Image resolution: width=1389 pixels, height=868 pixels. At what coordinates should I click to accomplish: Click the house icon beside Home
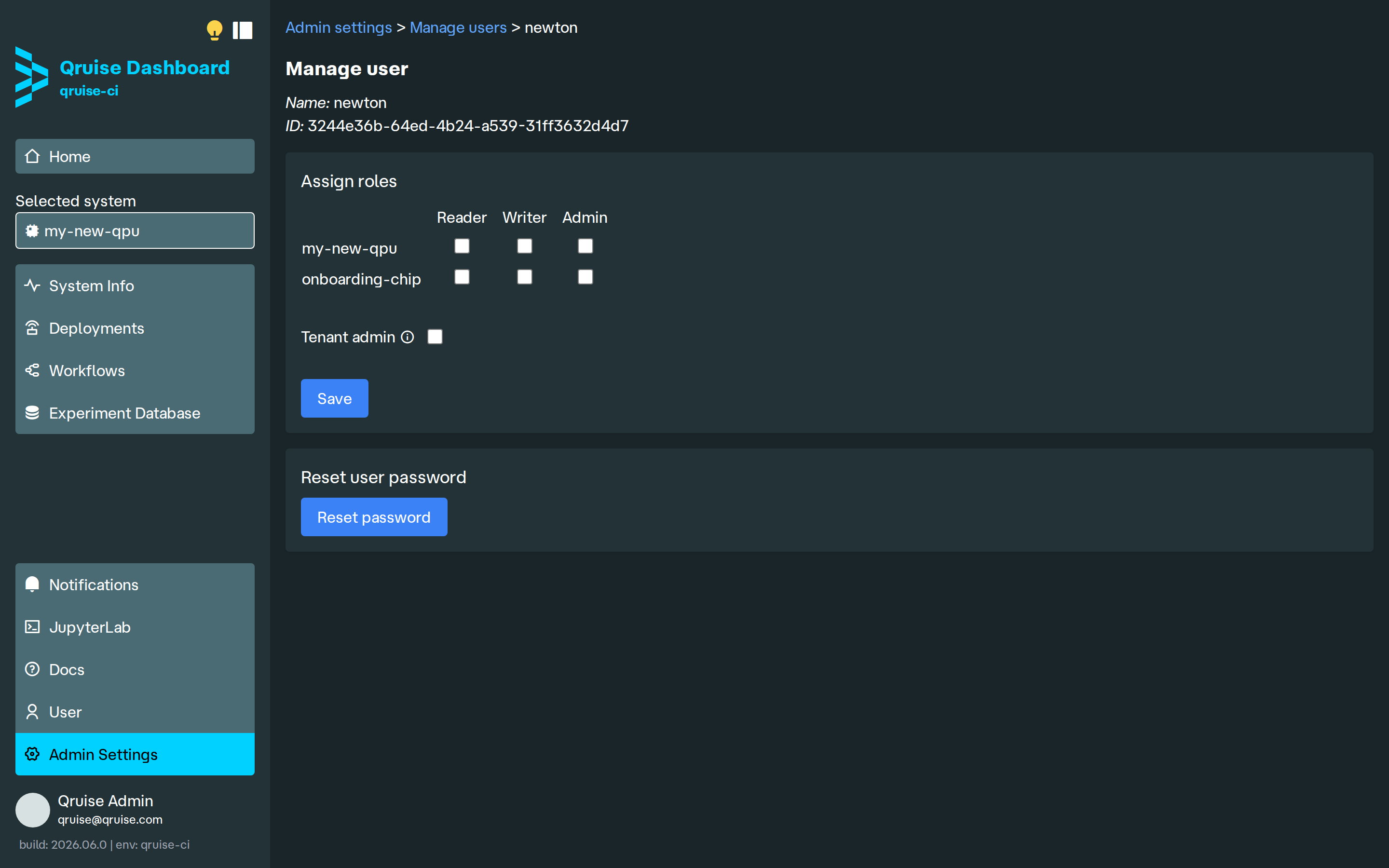(32, 156)
